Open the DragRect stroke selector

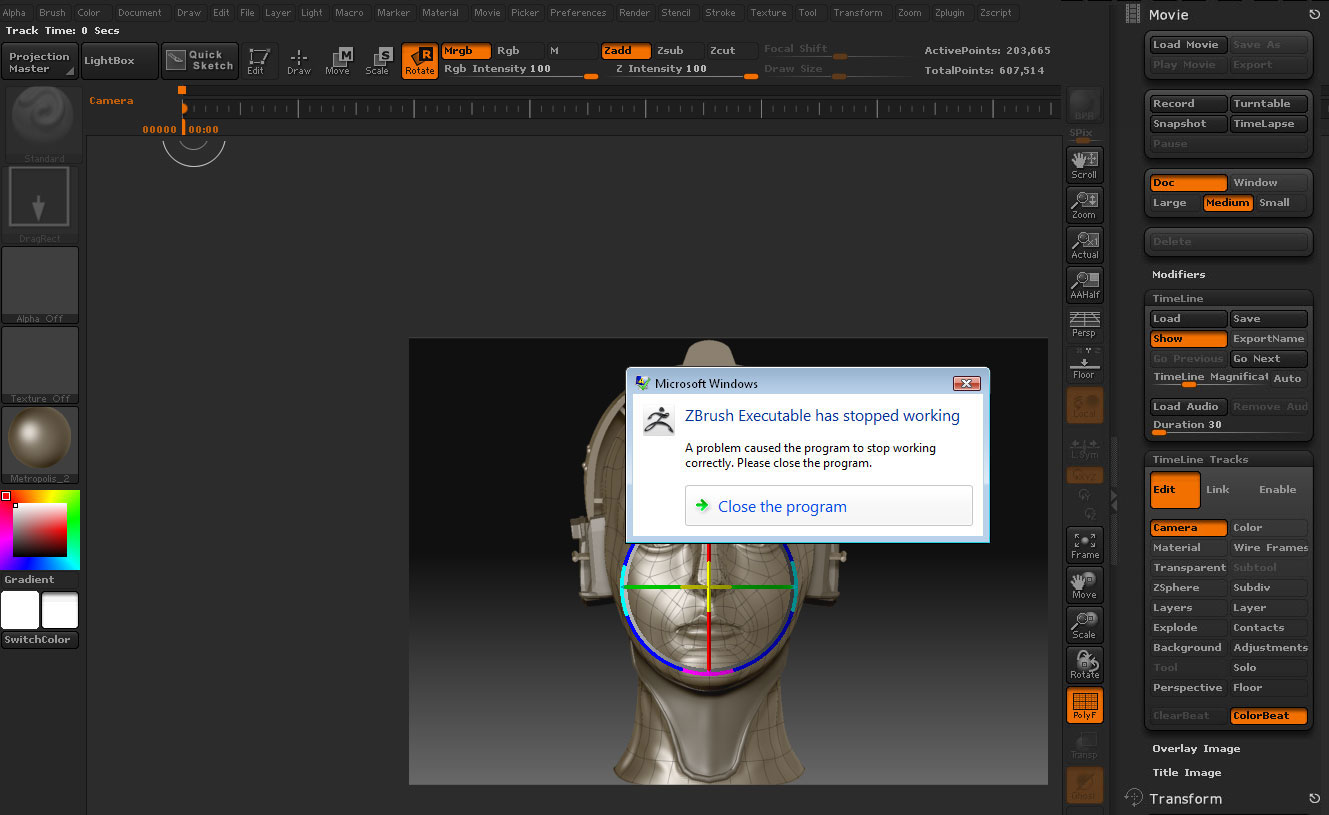(x=39, y=205)
